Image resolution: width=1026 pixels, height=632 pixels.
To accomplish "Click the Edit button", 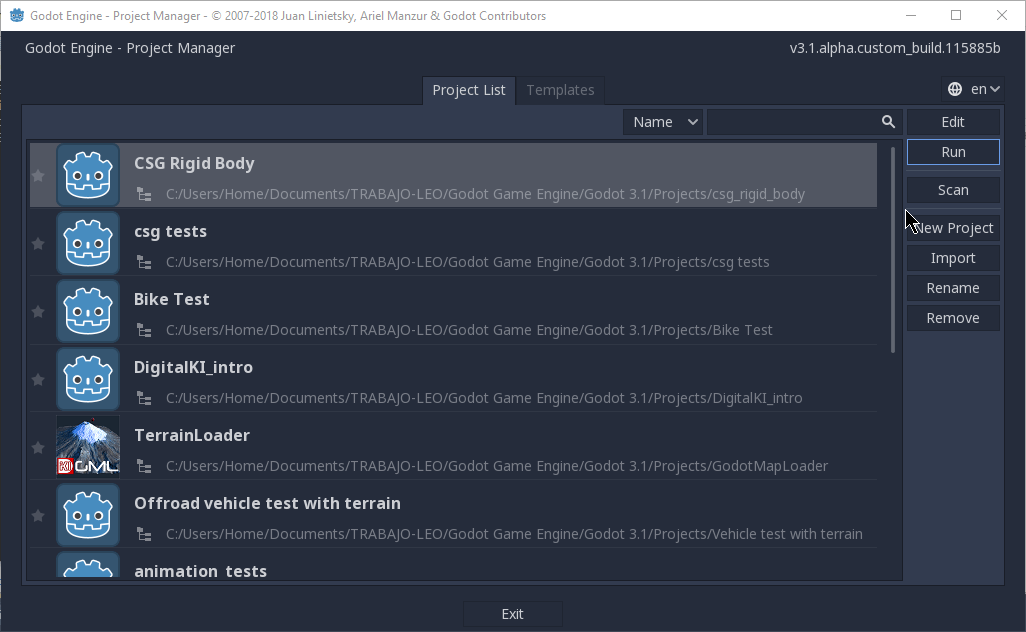I will 953,122.
